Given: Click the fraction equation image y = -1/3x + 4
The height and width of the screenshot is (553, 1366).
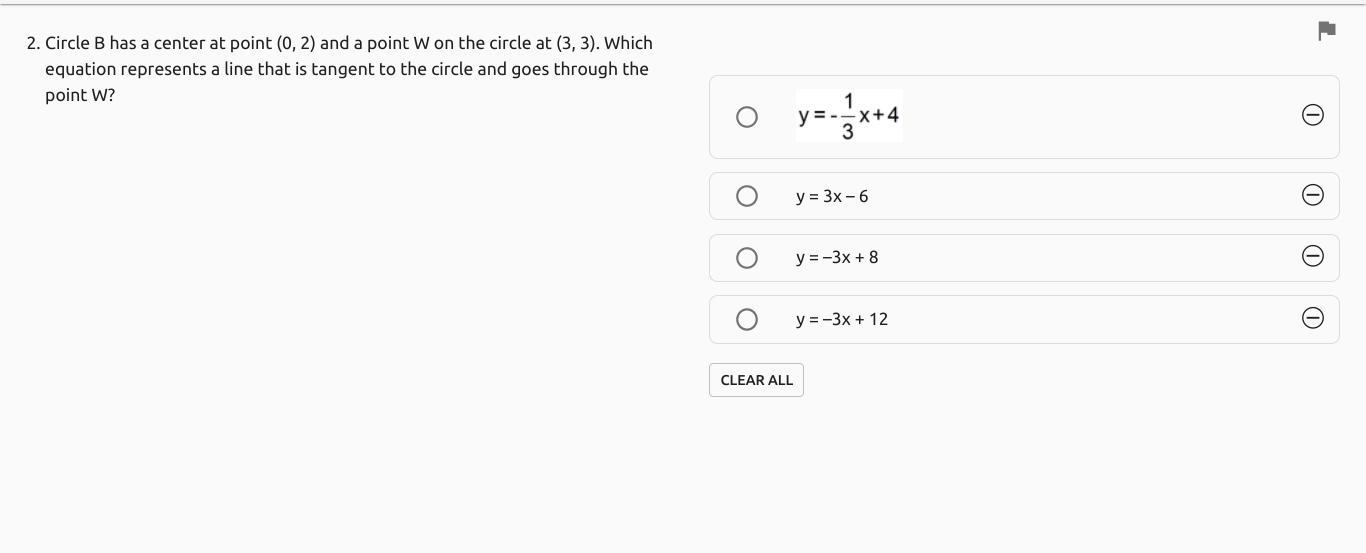Looking at the screenshot, I should (849, 115).
